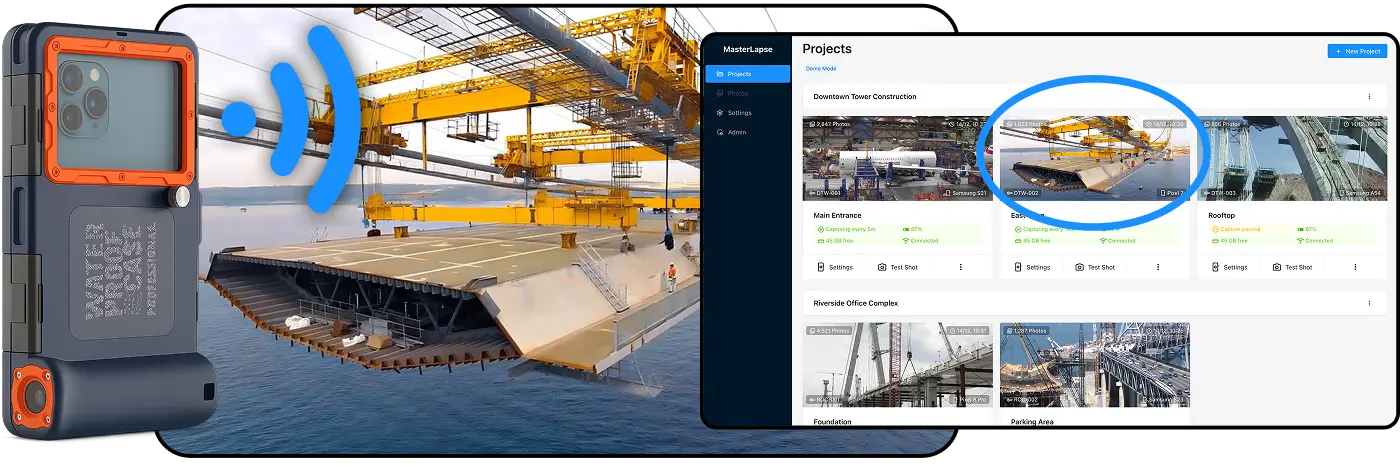Click the 'Pixel 8 Pro' device badge
The height and width of the screenshot is (467, 1400).
pos(968,399)
